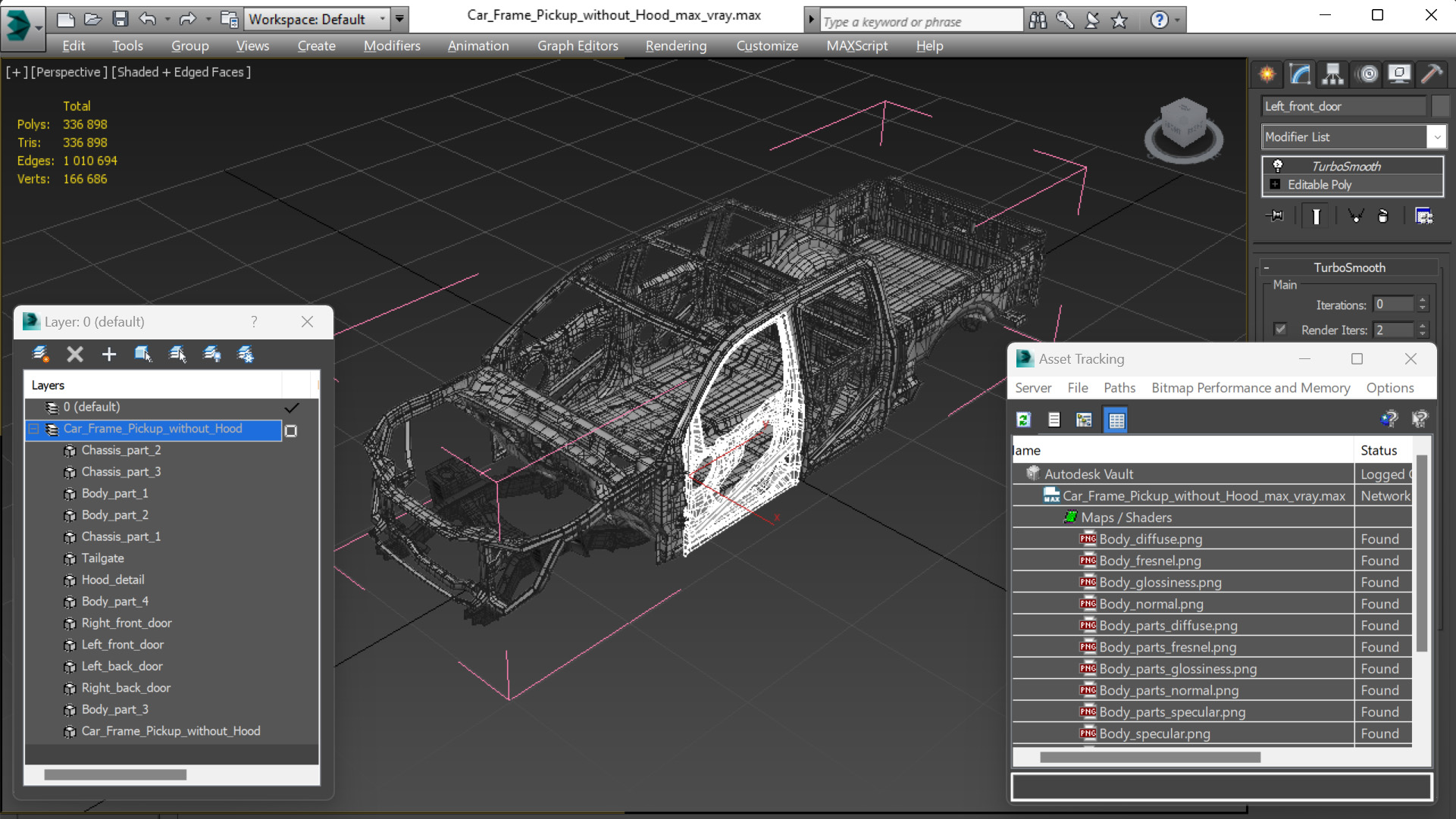Click the Pin Stack icon
1456x819 pixels.
[1276, 217]
